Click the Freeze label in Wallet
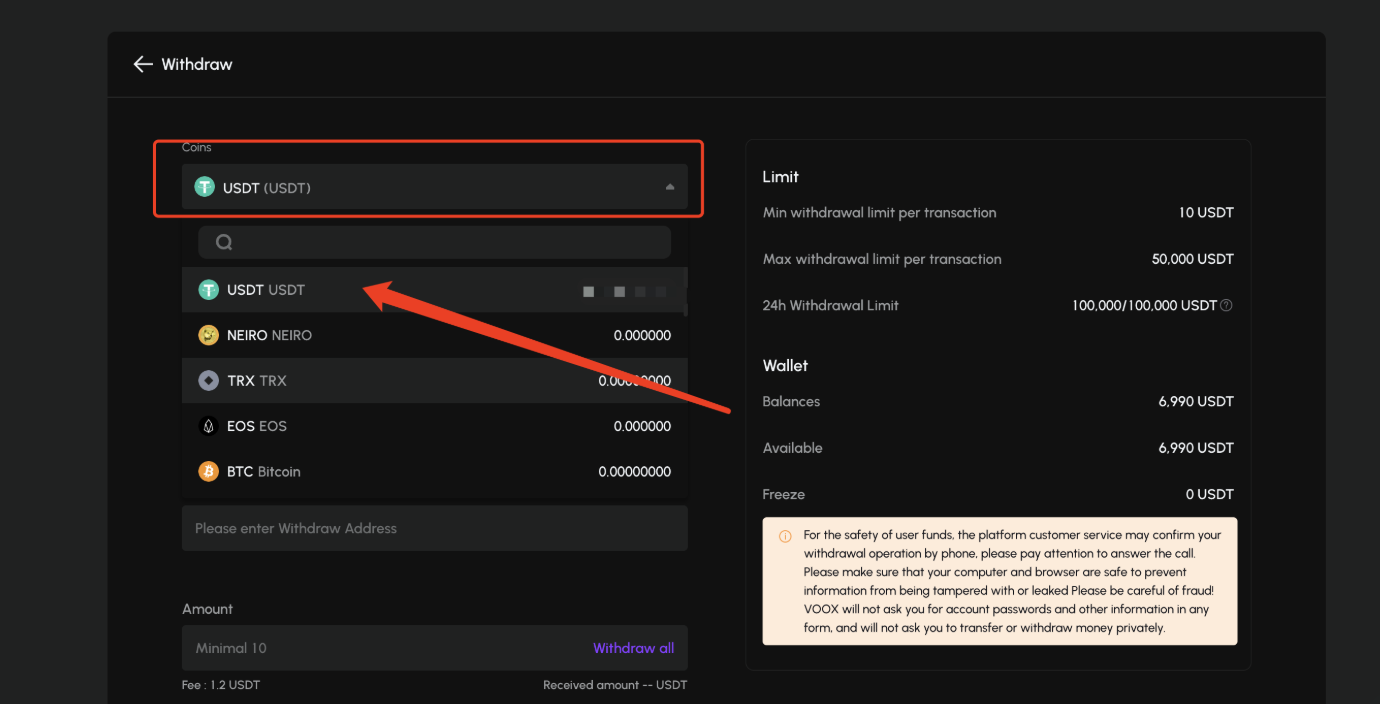 [784, 494]
